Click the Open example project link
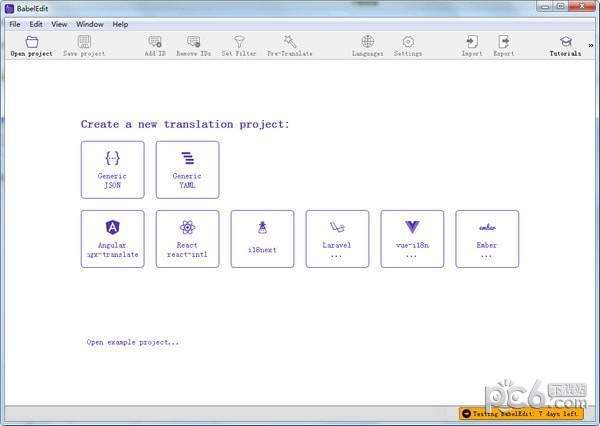Viewport: 600px width, 426px height. pyautogui.click(x=133, y=342)
